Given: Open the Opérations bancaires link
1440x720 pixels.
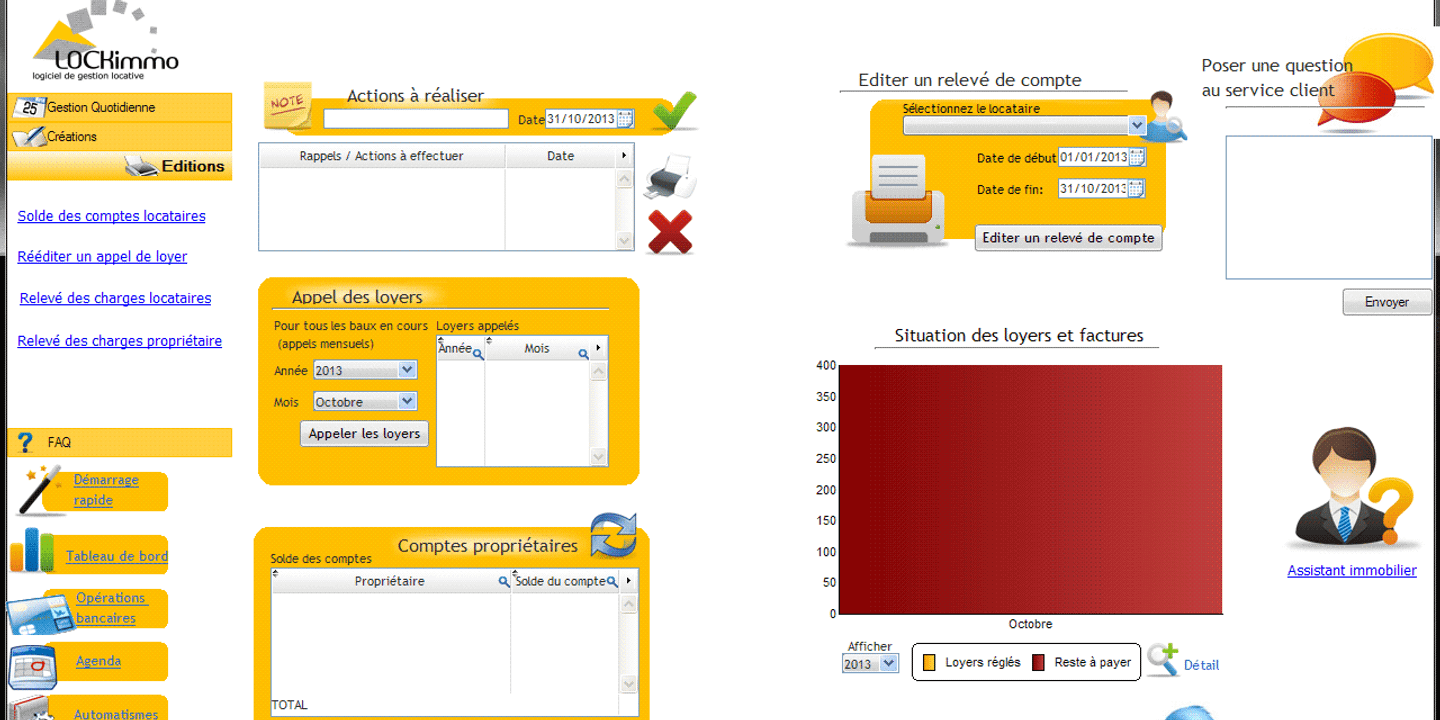Looking at the screenshot, I should pyautogui.click(x=110, y=608).
